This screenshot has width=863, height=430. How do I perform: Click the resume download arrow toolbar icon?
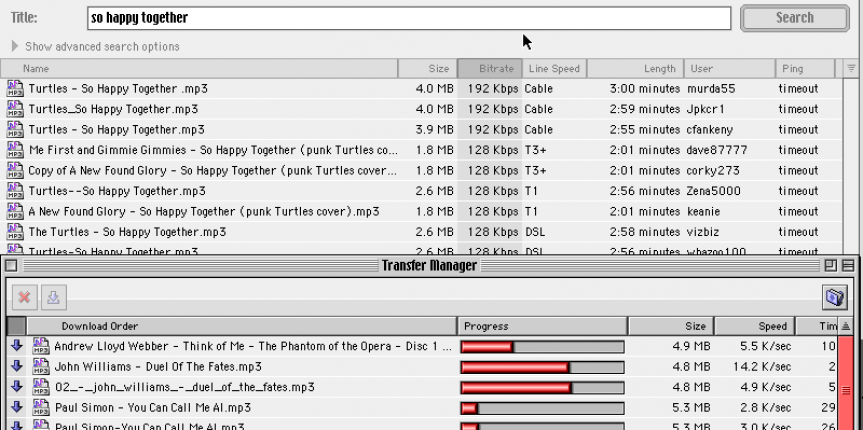click(53, 297)
